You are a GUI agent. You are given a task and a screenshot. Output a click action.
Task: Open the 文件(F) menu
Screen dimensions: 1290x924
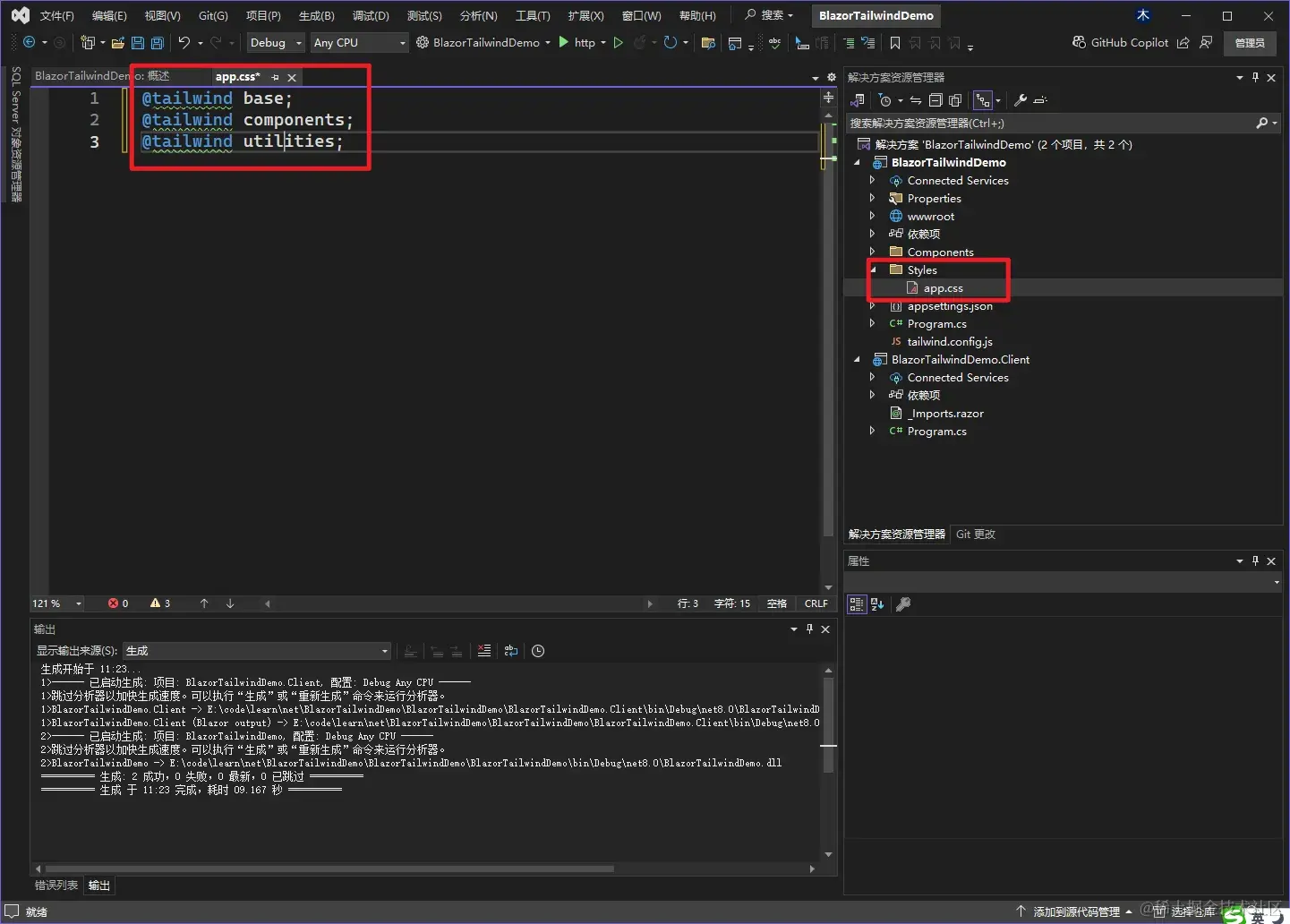57,15
